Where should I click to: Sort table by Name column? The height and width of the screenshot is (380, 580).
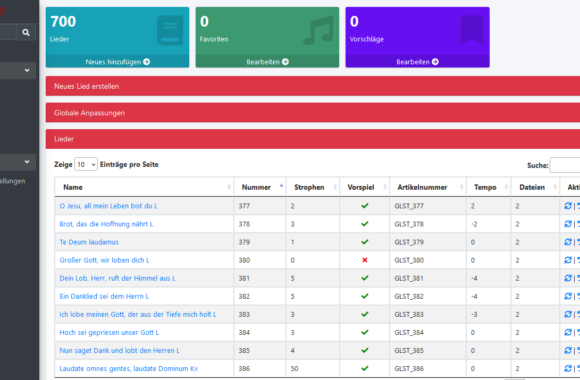click(144, 187)
